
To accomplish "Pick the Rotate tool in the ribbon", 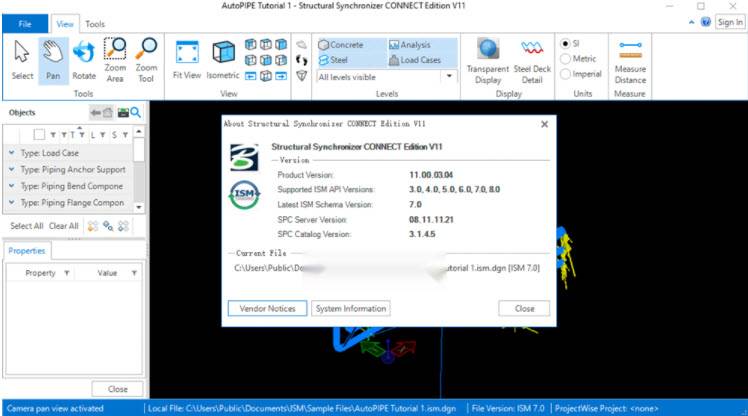I will click(x=84, y=61).
